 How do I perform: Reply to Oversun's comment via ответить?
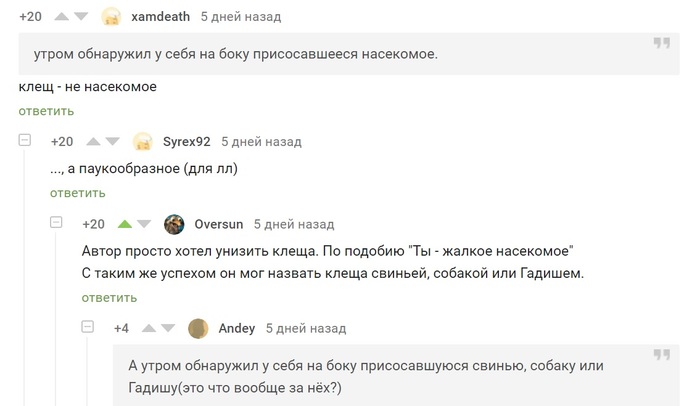pyautogui.click(x=109, y=297)
